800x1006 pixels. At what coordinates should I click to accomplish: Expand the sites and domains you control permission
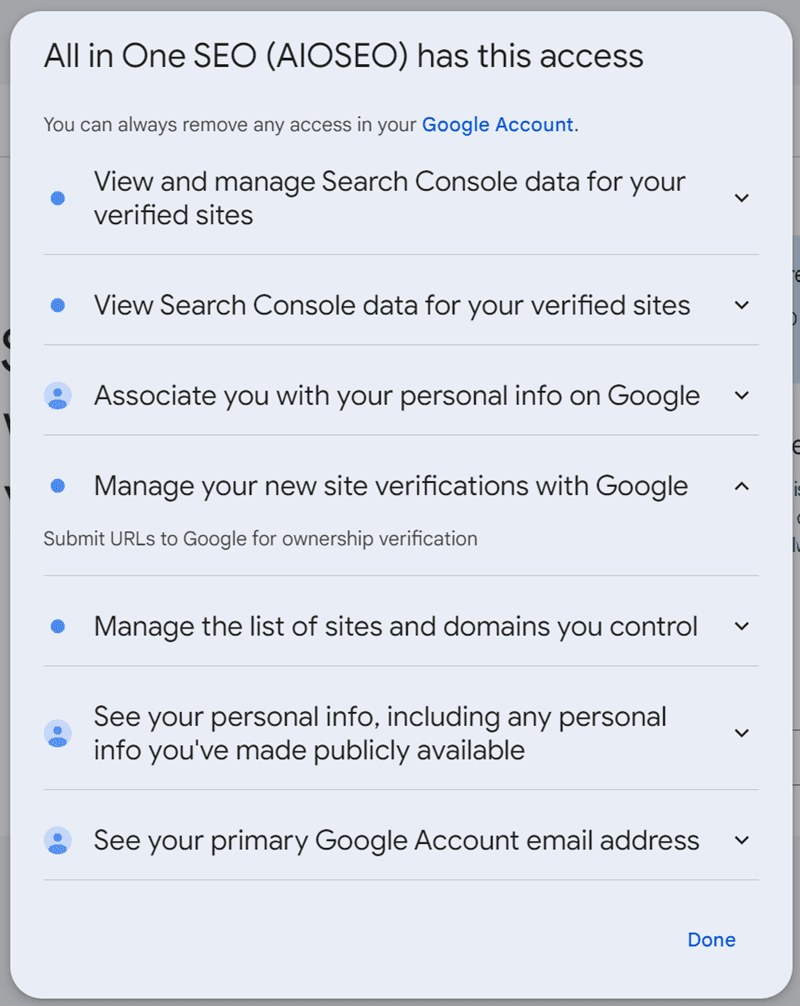742,626
